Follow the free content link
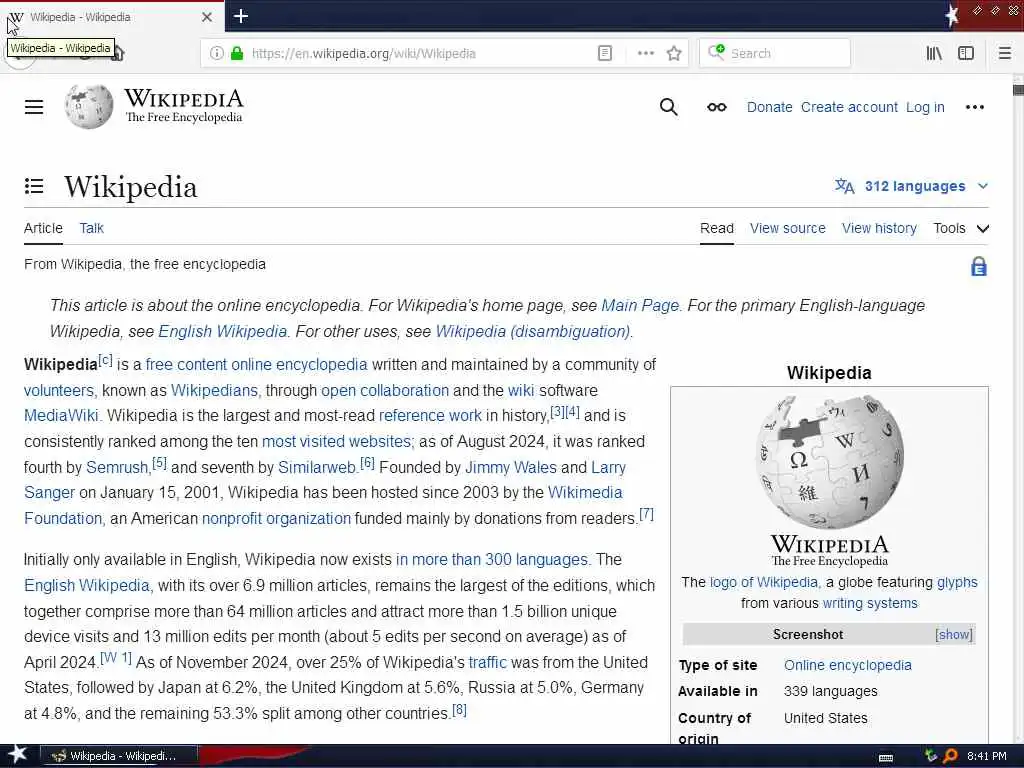Viewport: 1024px width, 768px height. 185,364
